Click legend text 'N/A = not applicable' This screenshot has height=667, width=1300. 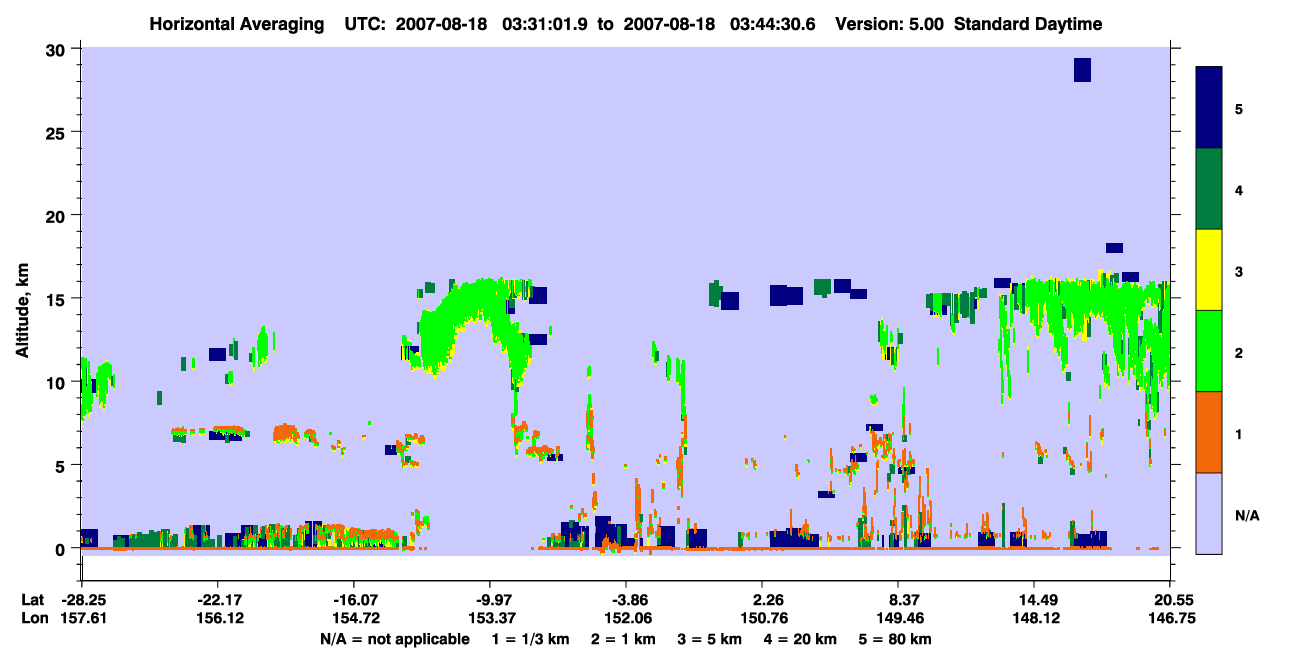[x=394, y=639]
